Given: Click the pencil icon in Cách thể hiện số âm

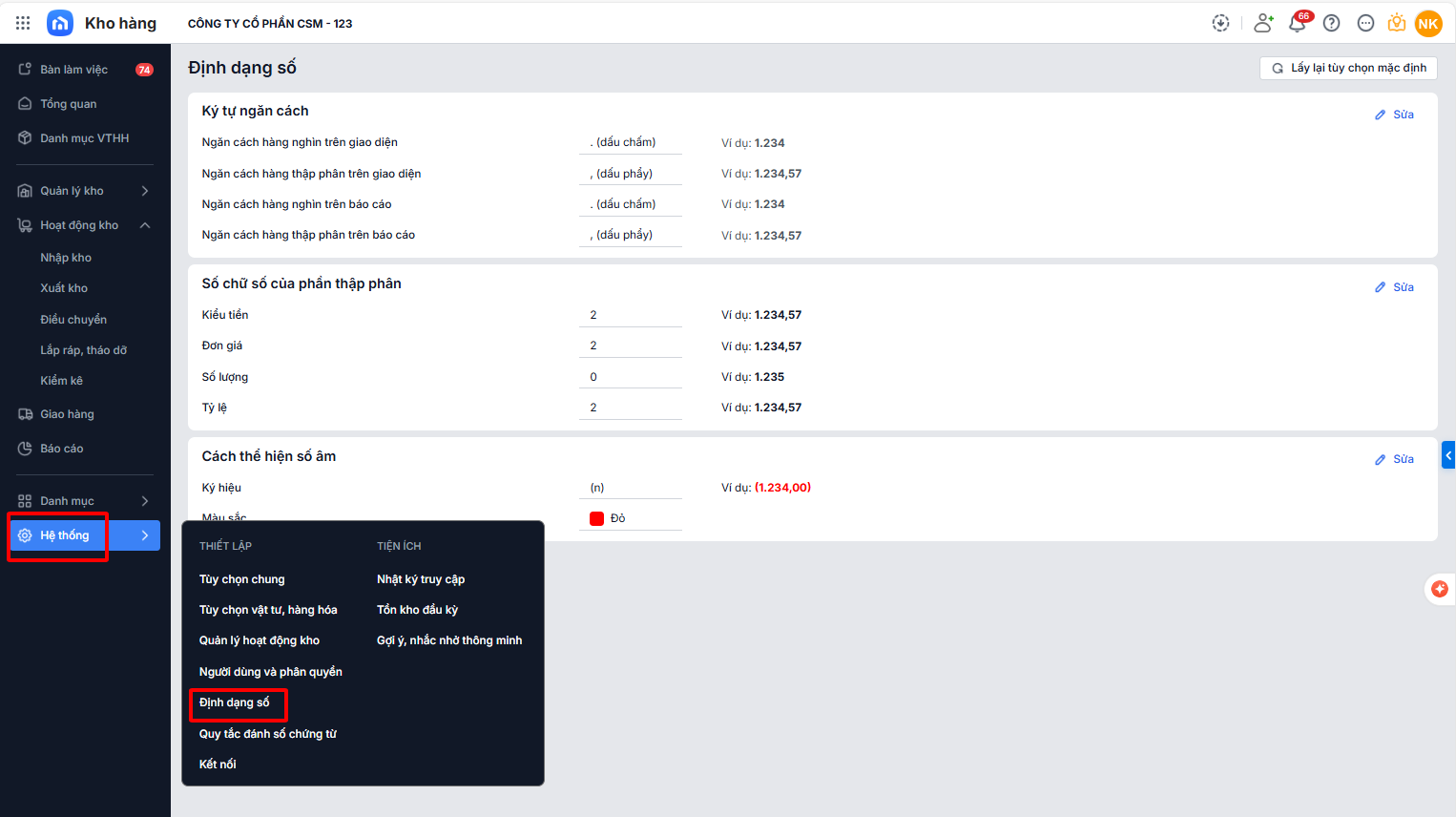Looking at the screenshot, I should tap(1380, 459).
